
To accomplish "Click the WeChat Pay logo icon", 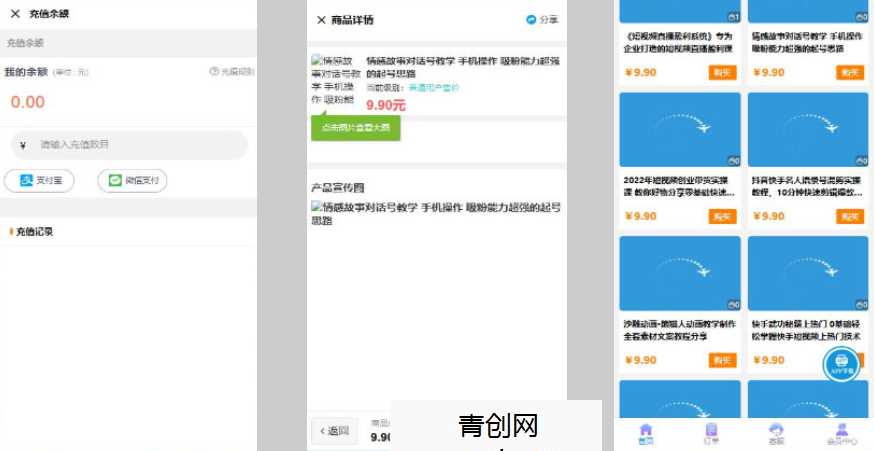I will (115, 181).
